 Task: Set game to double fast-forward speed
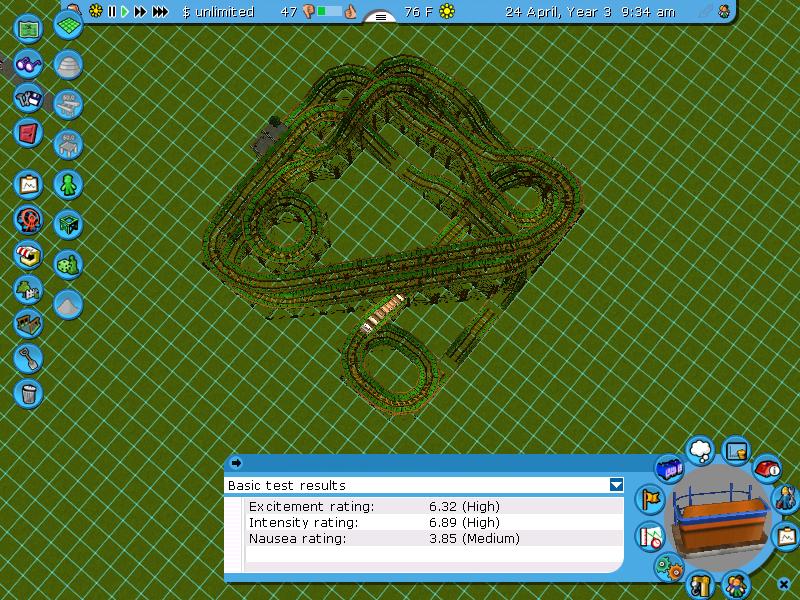tap(140, 11)
